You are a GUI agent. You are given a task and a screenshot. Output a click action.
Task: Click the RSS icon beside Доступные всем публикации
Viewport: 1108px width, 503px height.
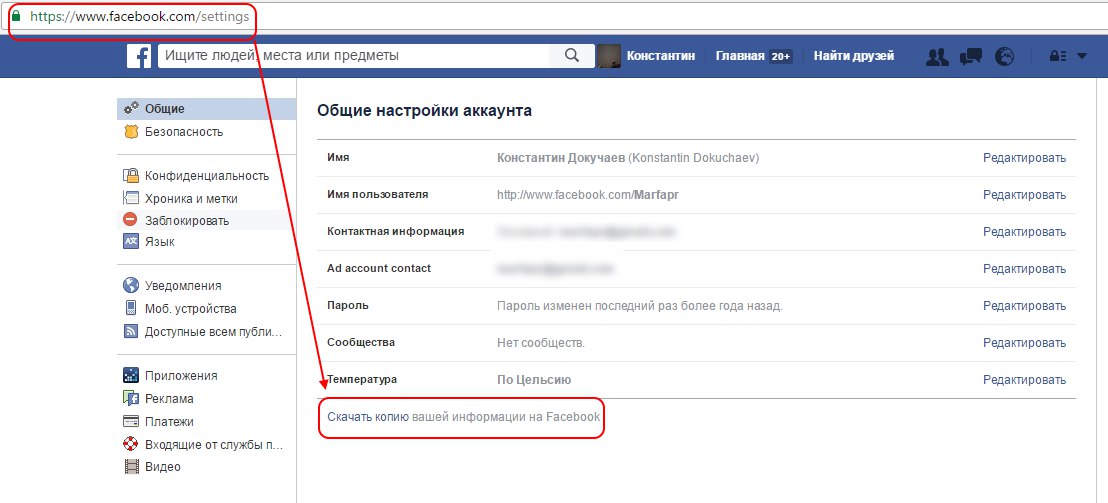131,331
